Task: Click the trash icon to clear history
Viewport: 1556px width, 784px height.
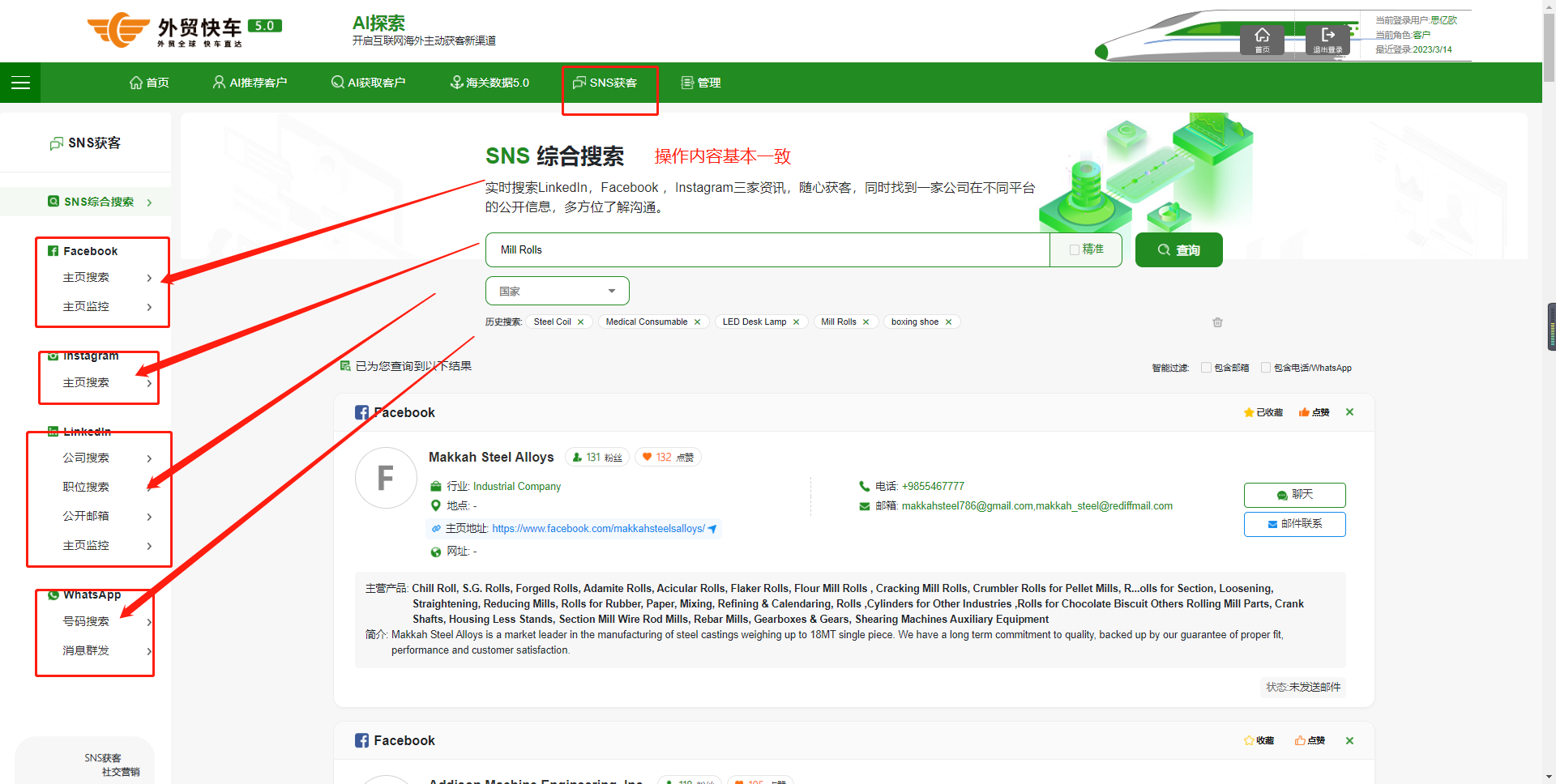Action: 1217,322
